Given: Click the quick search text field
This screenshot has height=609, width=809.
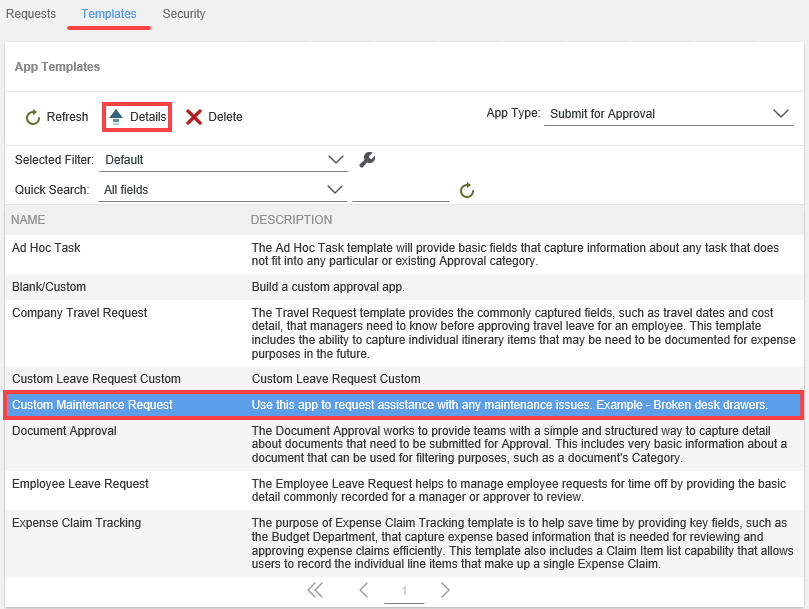Looking at the screenshot, I should point(400,190).
